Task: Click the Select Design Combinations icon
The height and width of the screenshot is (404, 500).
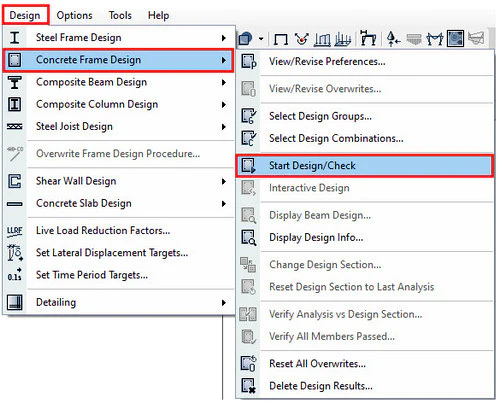Action: (249, 138)
